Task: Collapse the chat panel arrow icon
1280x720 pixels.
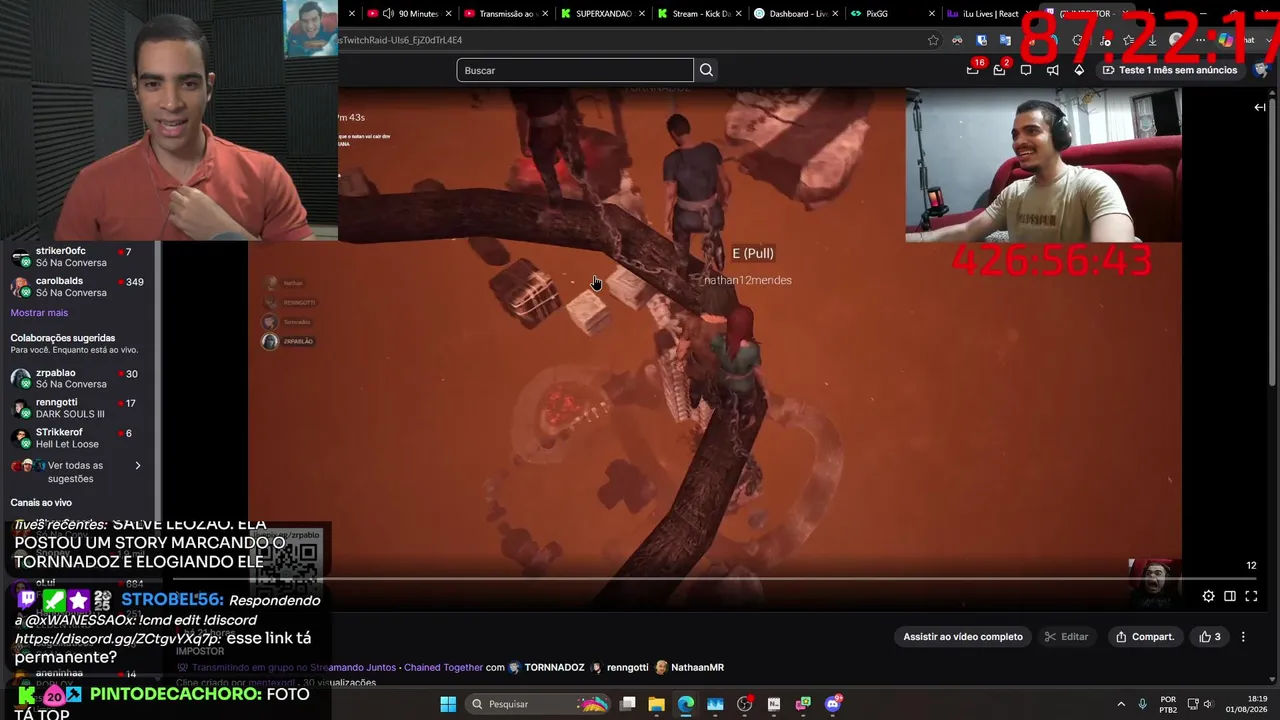Action: point(1260,107)
